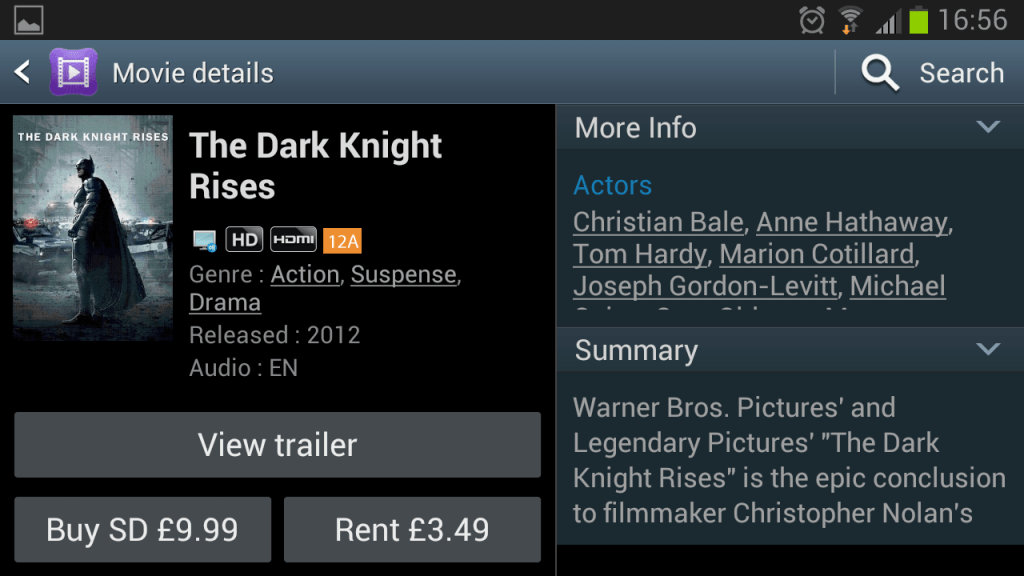Open Anne Hathaway actor link
The image size is (1024, 576).
coord(851,221)
